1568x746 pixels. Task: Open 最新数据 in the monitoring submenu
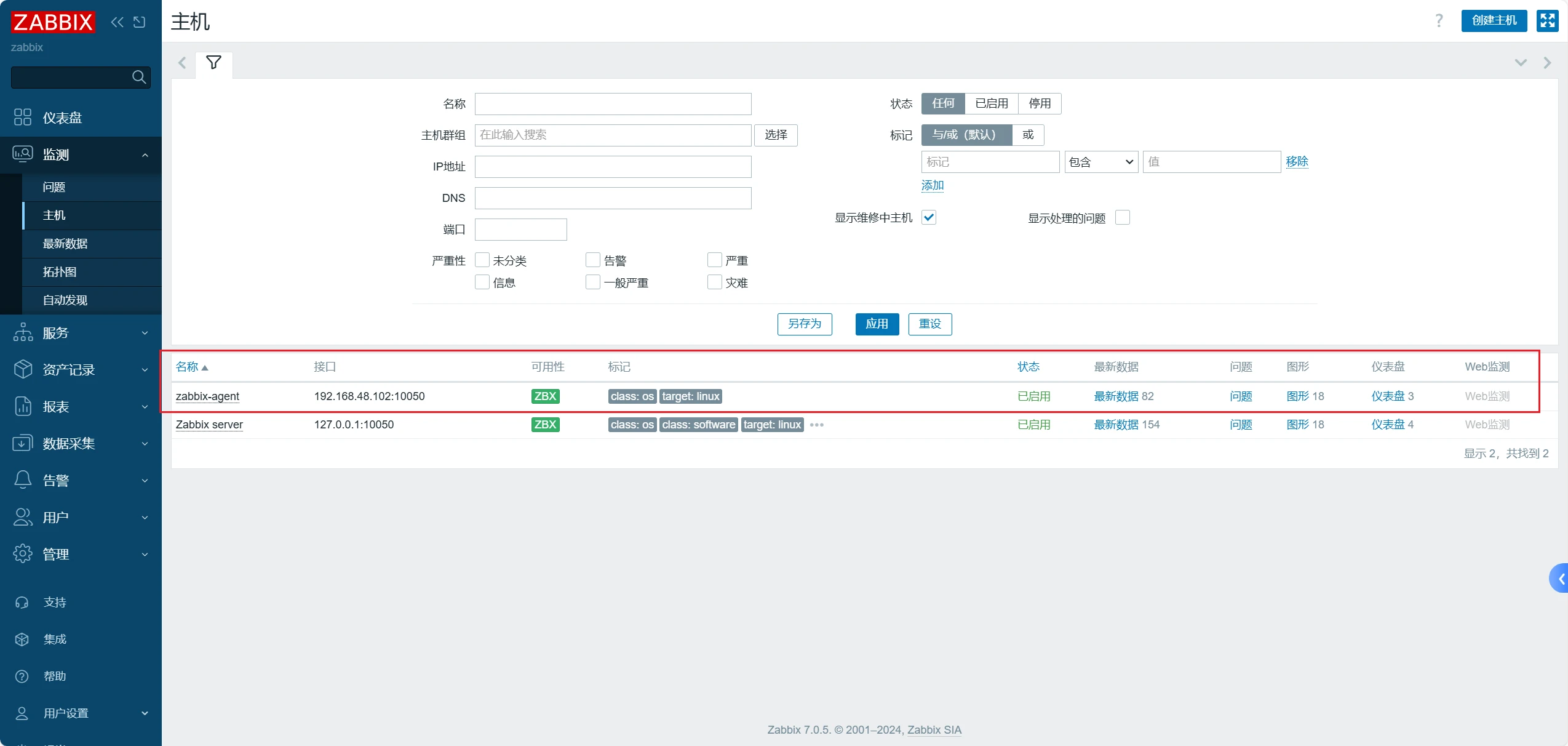coord(65,244)
